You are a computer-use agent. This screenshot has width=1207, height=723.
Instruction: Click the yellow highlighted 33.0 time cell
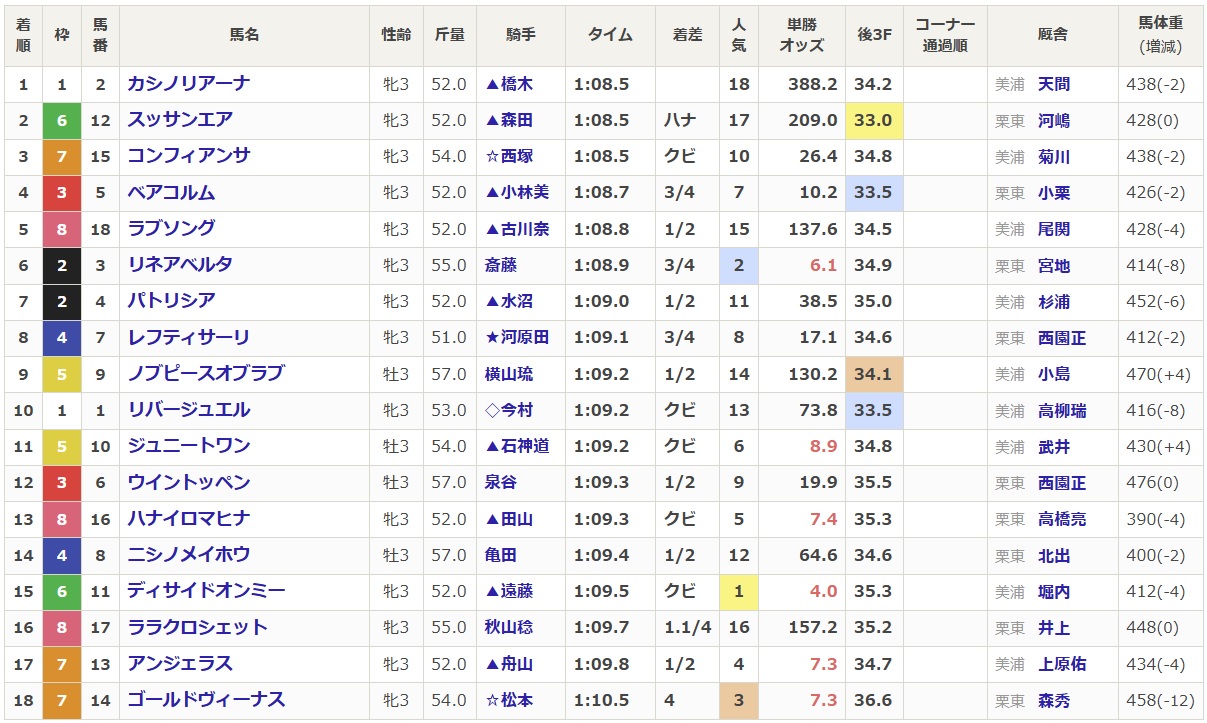point(874,120)
